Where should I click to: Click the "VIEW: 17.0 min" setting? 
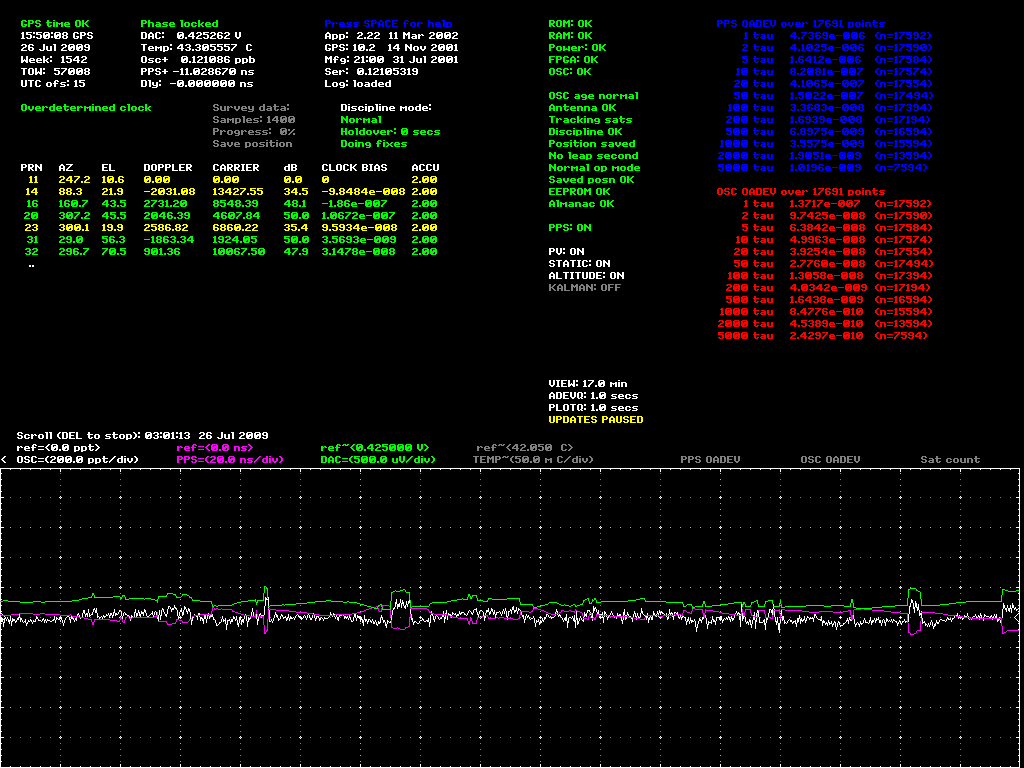[587, 383]
